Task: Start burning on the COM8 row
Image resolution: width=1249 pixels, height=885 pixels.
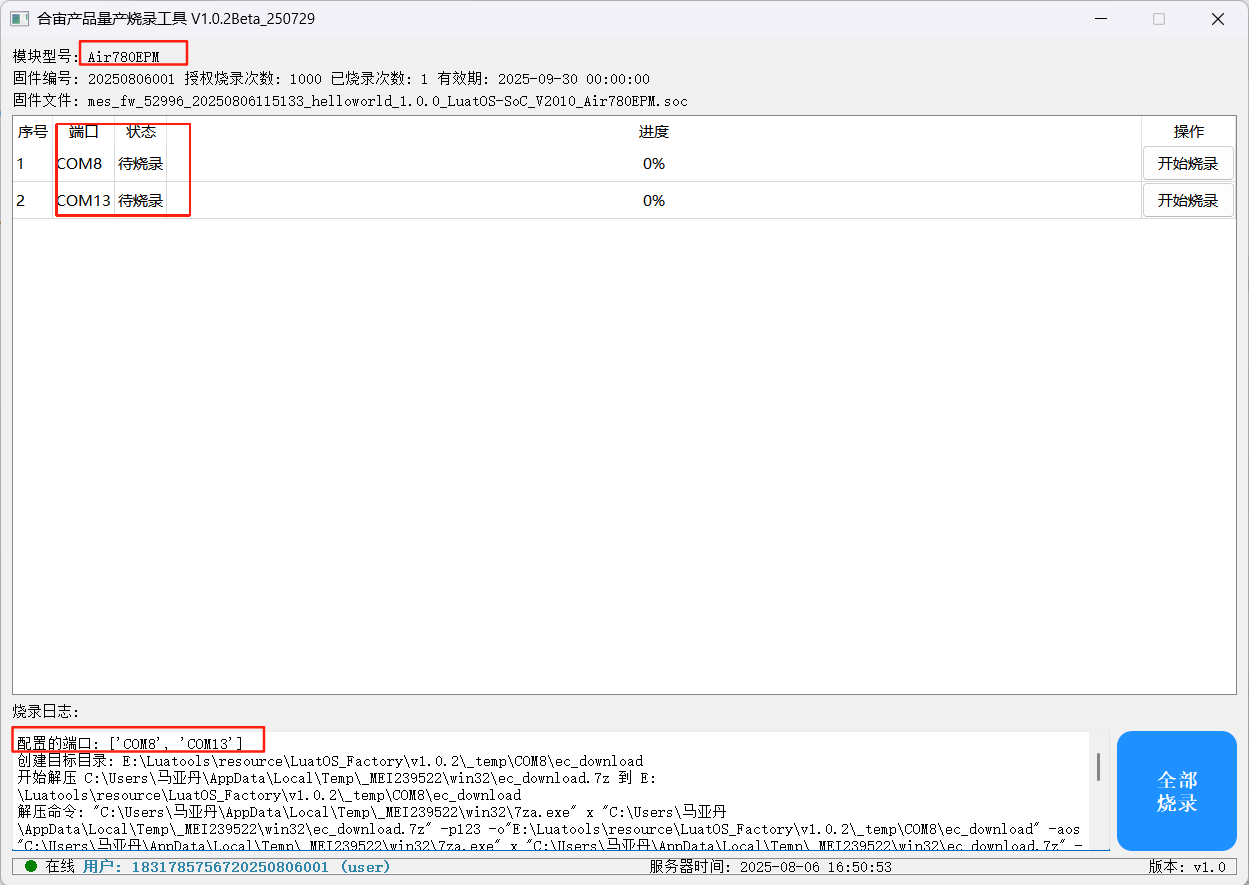Action: 1188,163
